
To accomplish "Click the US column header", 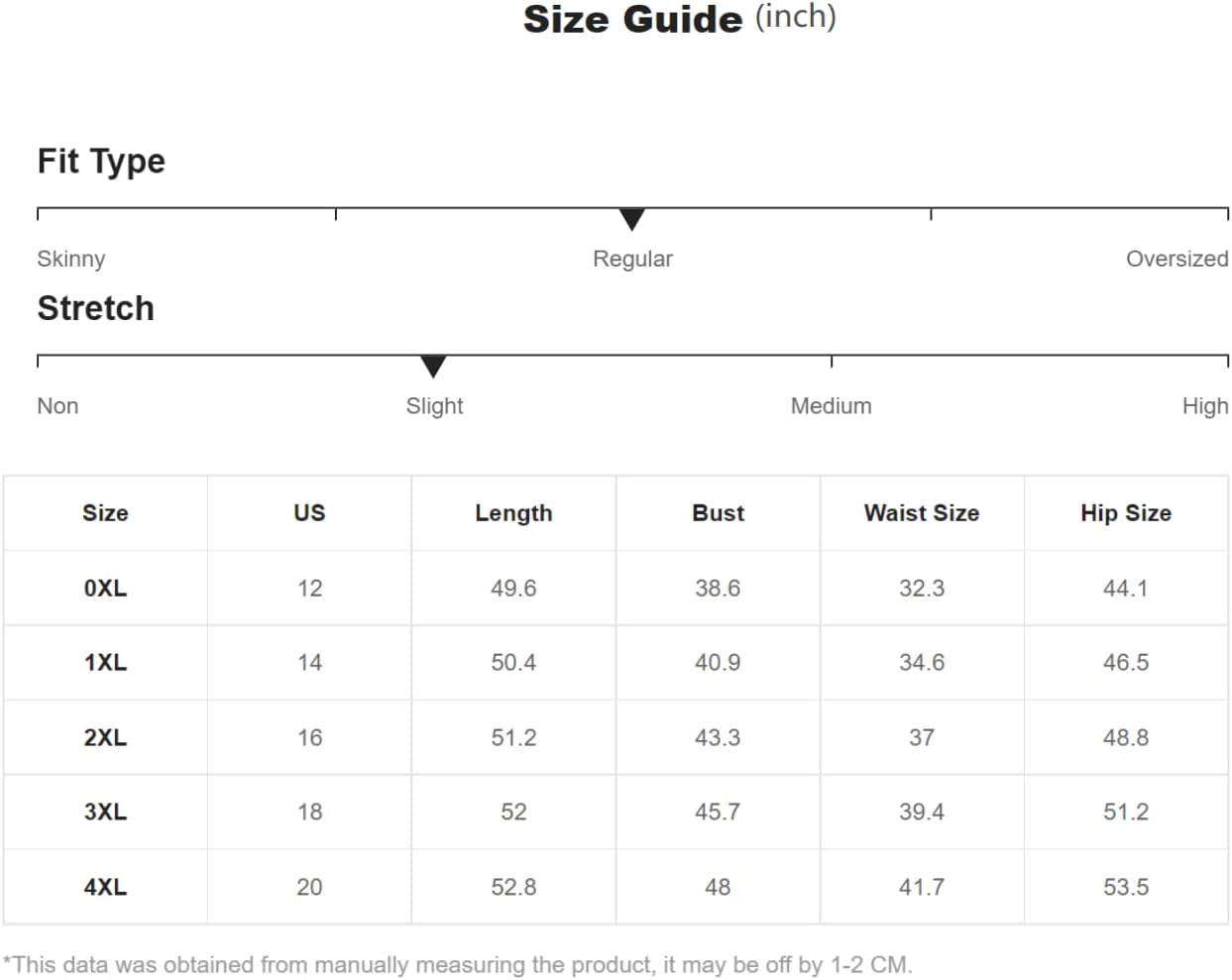I will (x=309, y=513).
